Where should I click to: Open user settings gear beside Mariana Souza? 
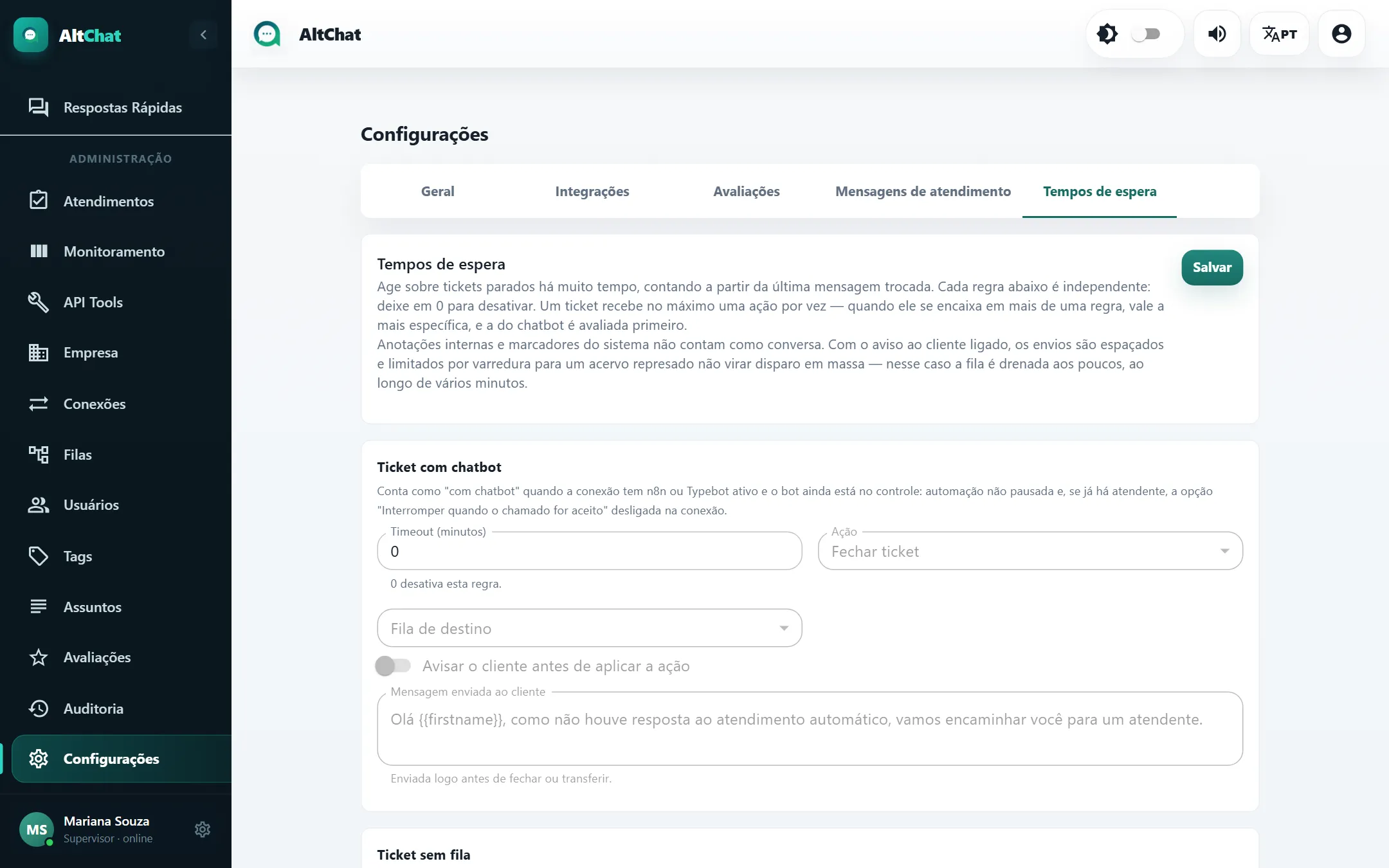[203, 829]
